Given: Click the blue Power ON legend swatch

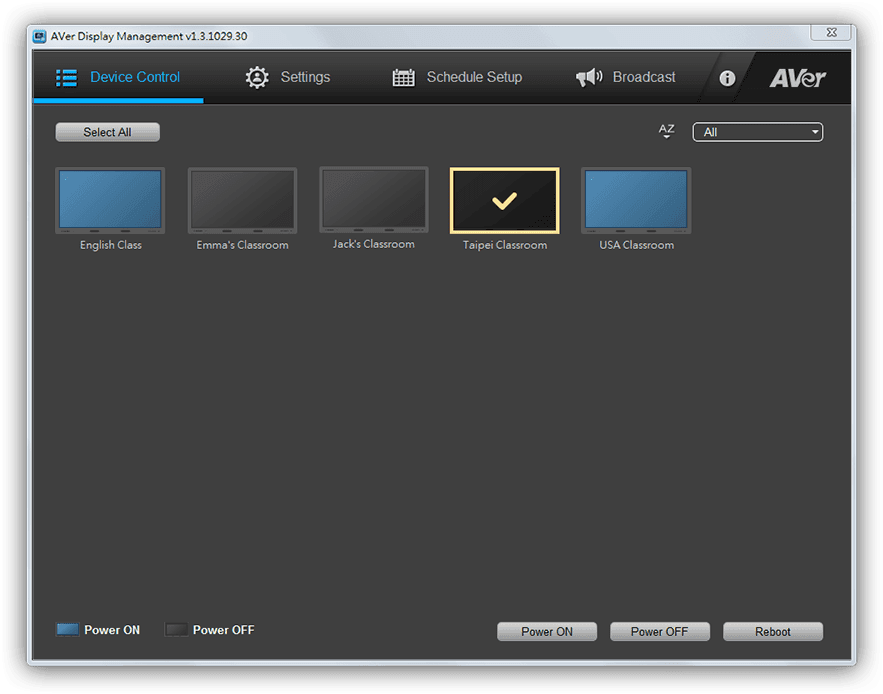Looking at the screenshot, I should [68, 630].
